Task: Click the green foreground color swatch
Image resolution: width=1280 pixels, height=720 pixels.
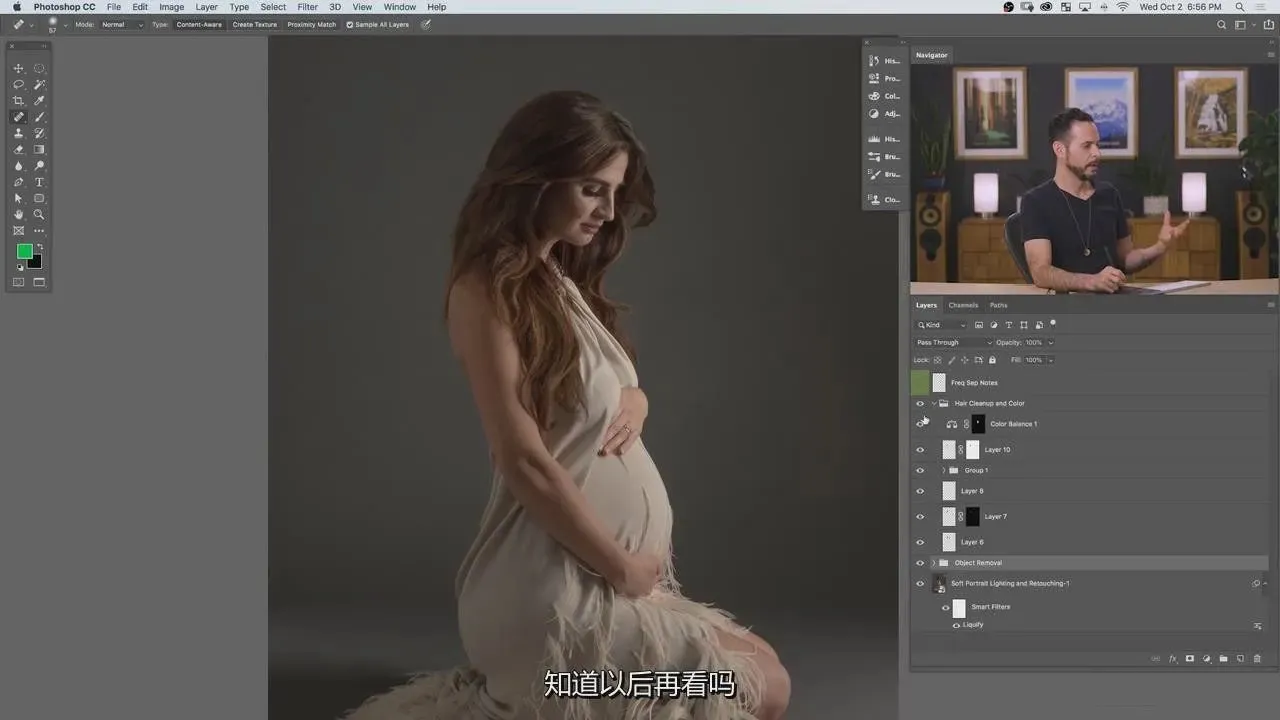Action: (24, 251)
